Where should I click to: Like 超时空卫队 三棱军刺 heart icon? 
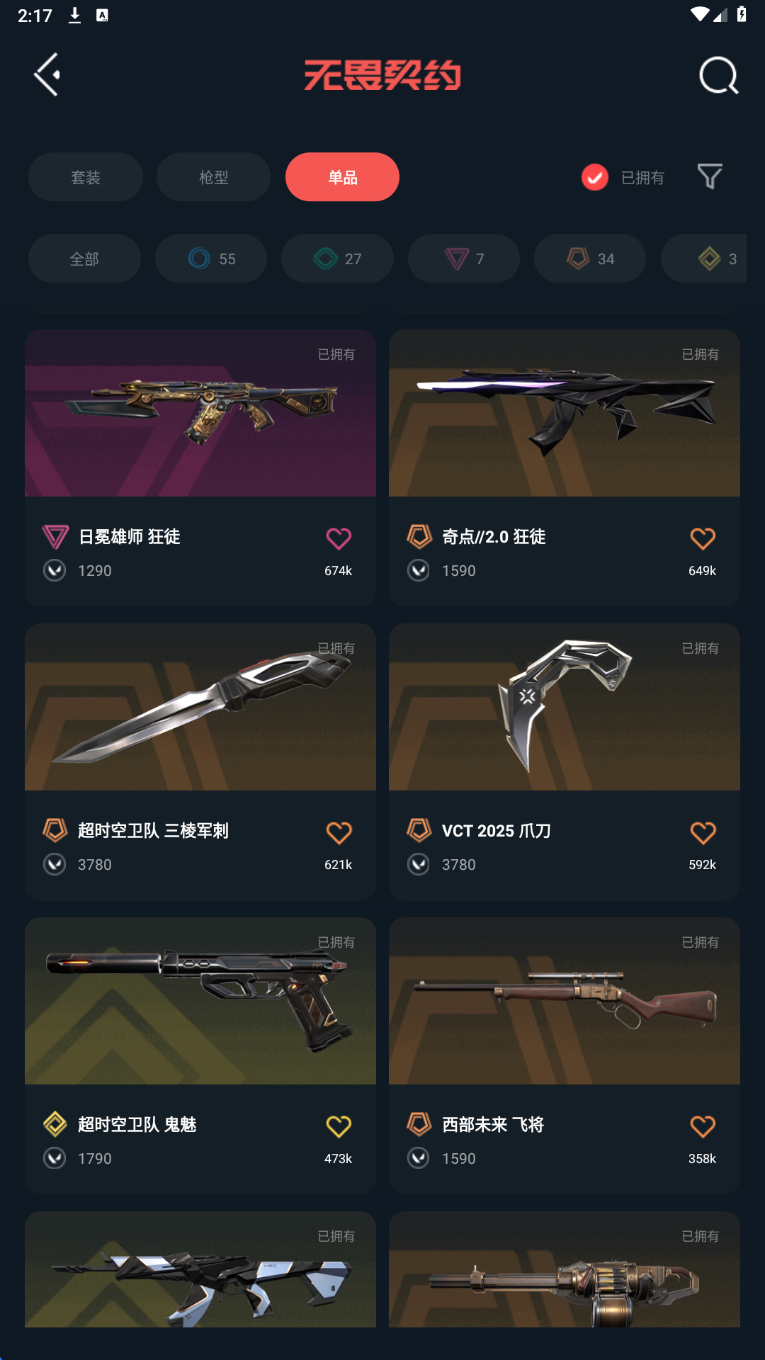click(x=339, y=832)
